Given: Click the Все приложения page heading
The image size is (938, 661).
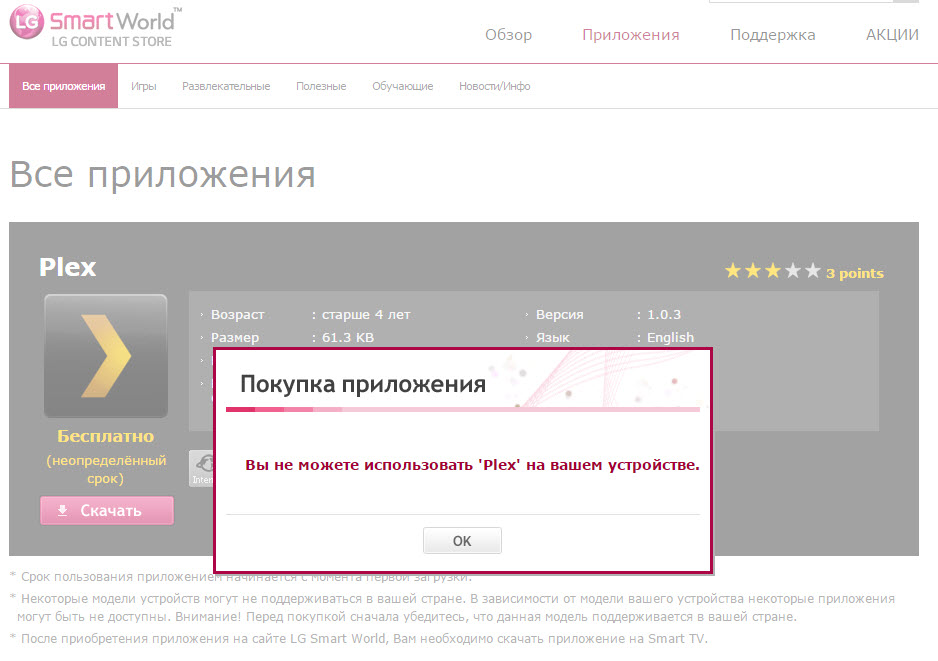Looking at the screenshot, I should (163, 174).
